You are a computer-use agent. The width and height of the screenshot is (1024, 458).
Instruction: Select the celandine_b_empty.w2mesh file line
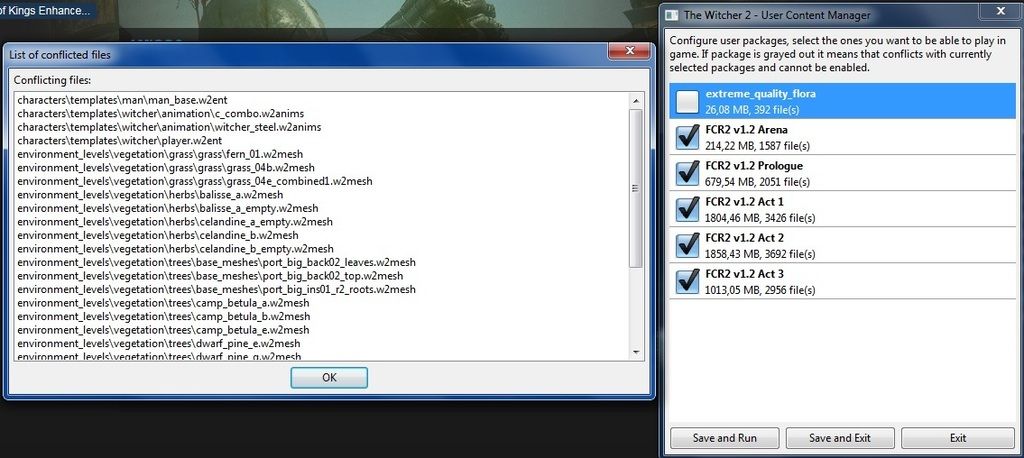pyautogui.click(x=175, y=249)
